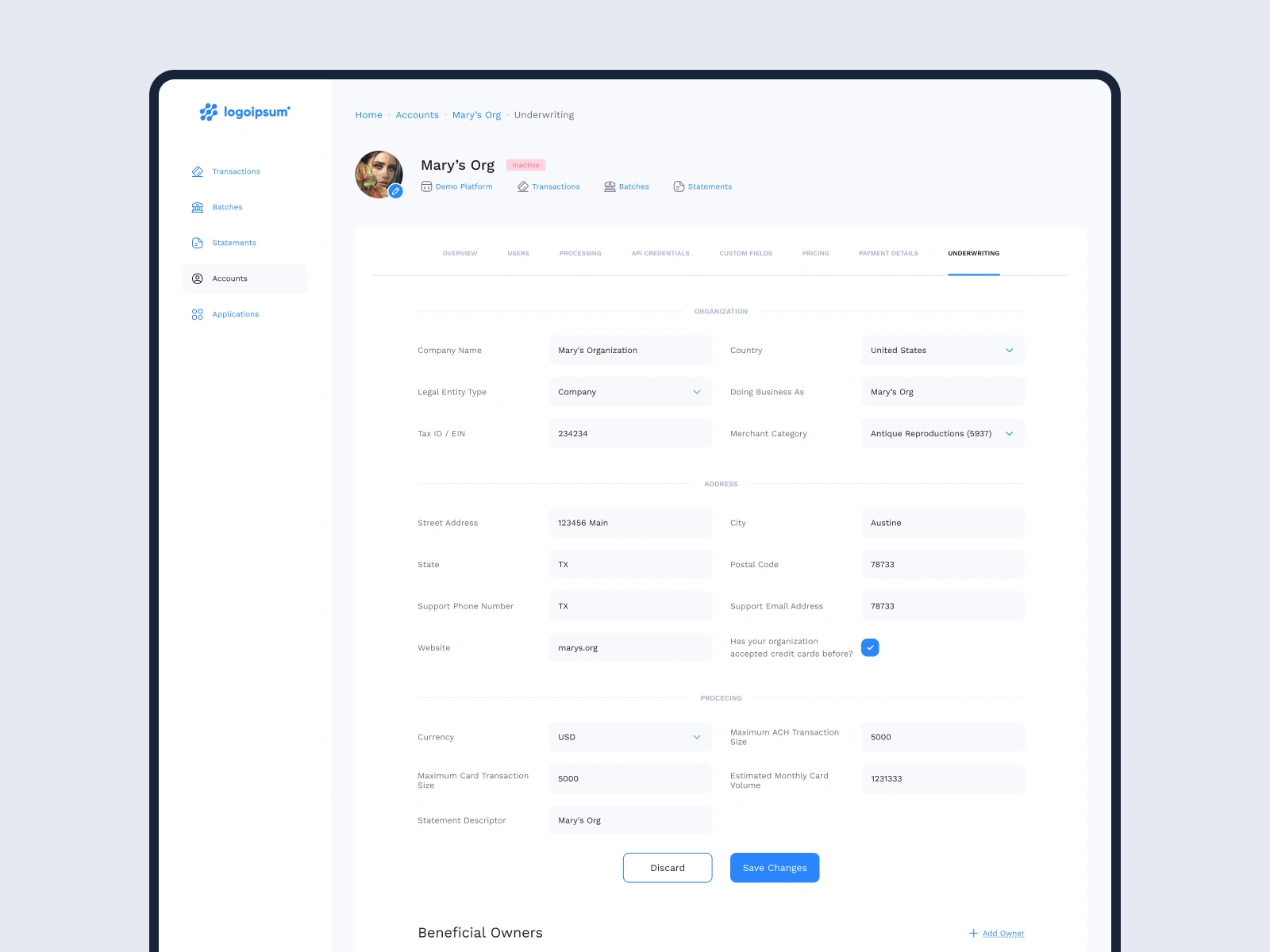The width and height of the screenshot is (1270, 952).
Task: Click the Accounts user icon in the sidebar
Action: click(198, 278)
